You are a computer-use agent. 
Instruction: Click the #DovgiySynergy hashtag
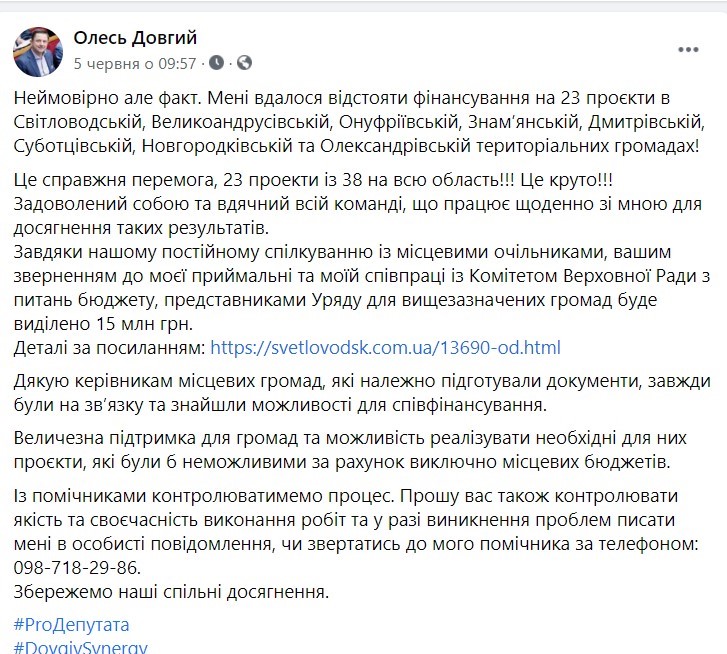tap(80, 647)
